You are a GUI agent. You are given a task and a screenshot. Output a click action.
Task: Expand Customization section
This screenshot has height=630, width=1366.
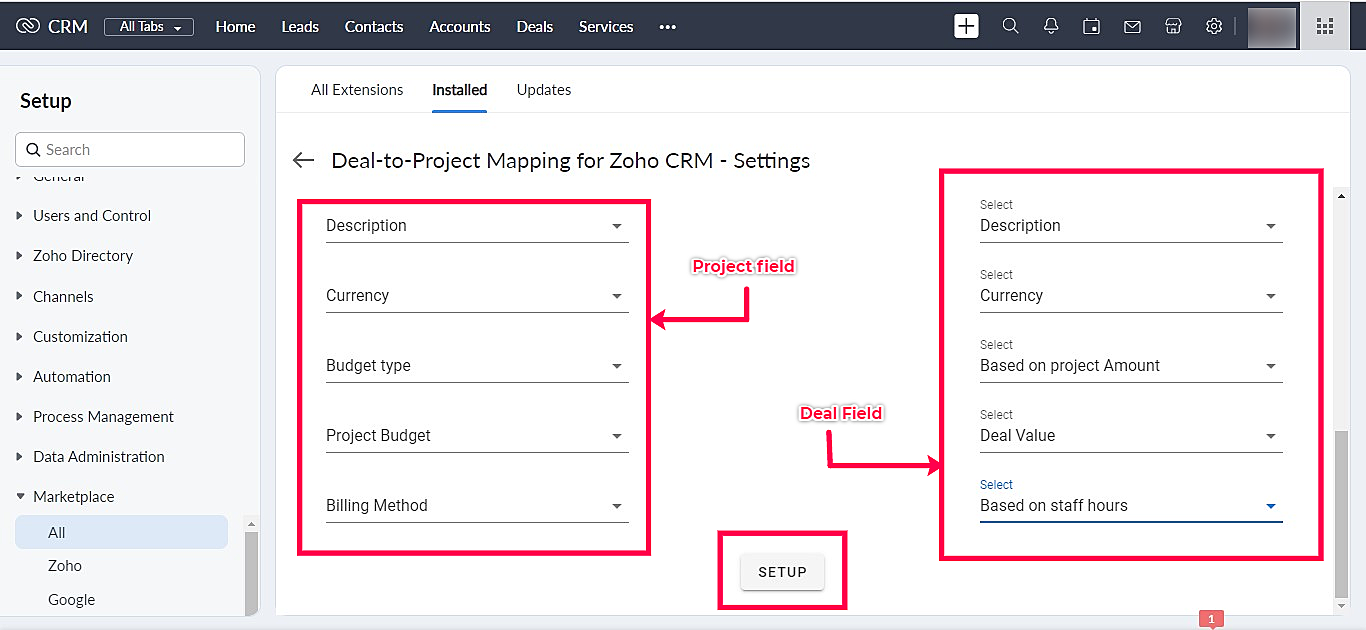[80, 337]
